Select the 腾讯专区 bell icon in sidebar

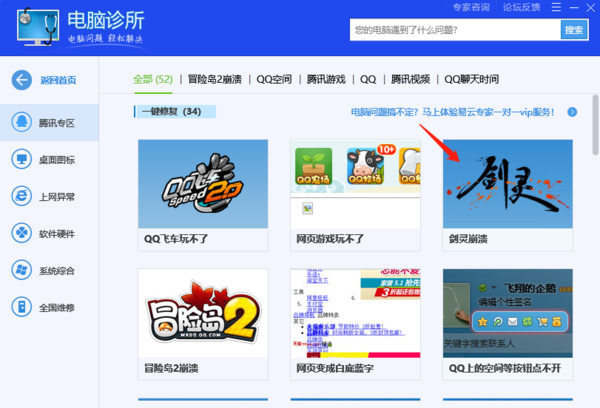click(21, 121)
